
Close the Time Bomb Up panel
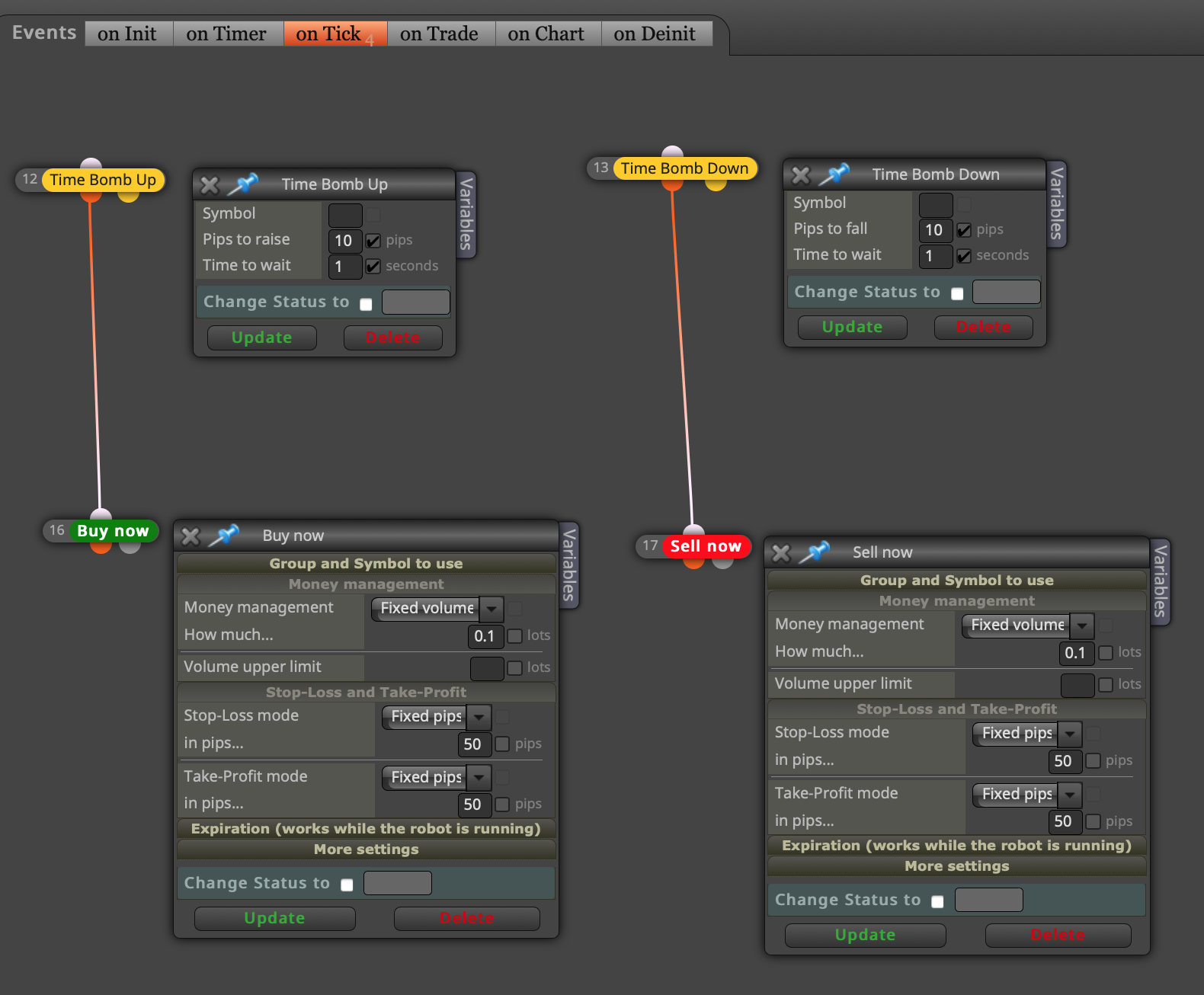point(210,185)
